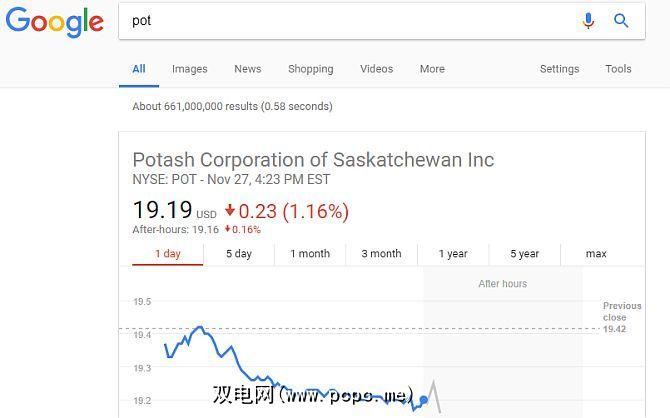This screenshot has width=670, height=418.
Task: Expand the More search categories menu
Action: point(432,69)
